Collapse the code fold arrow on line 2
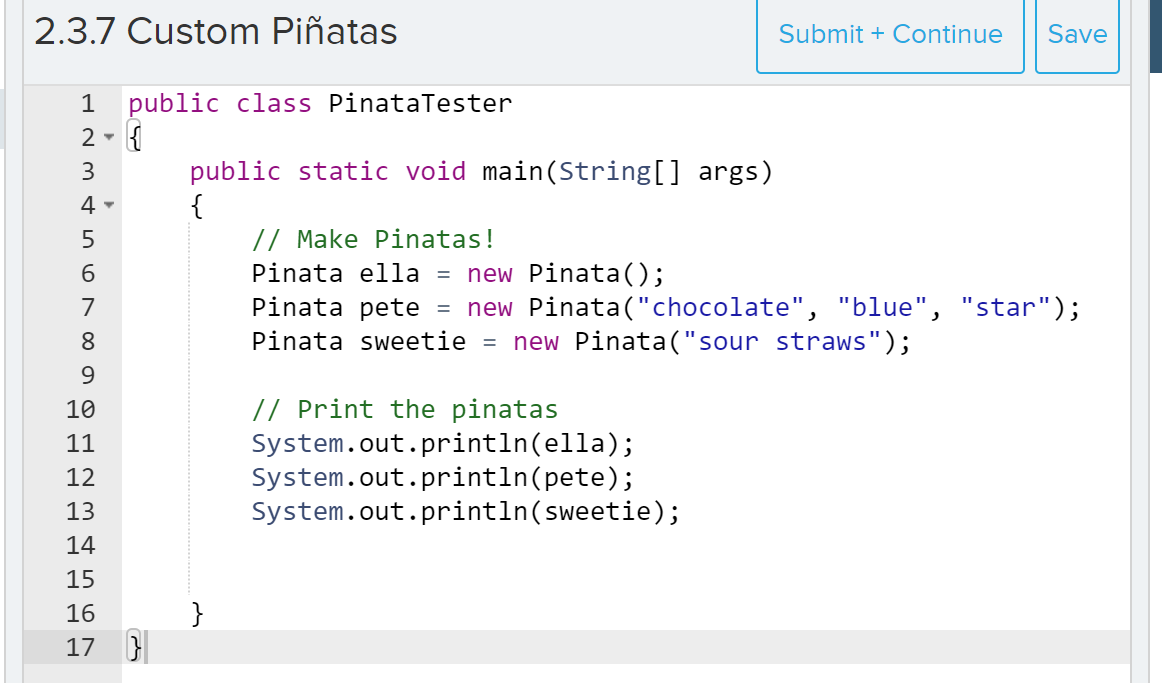 pos(108,137)
